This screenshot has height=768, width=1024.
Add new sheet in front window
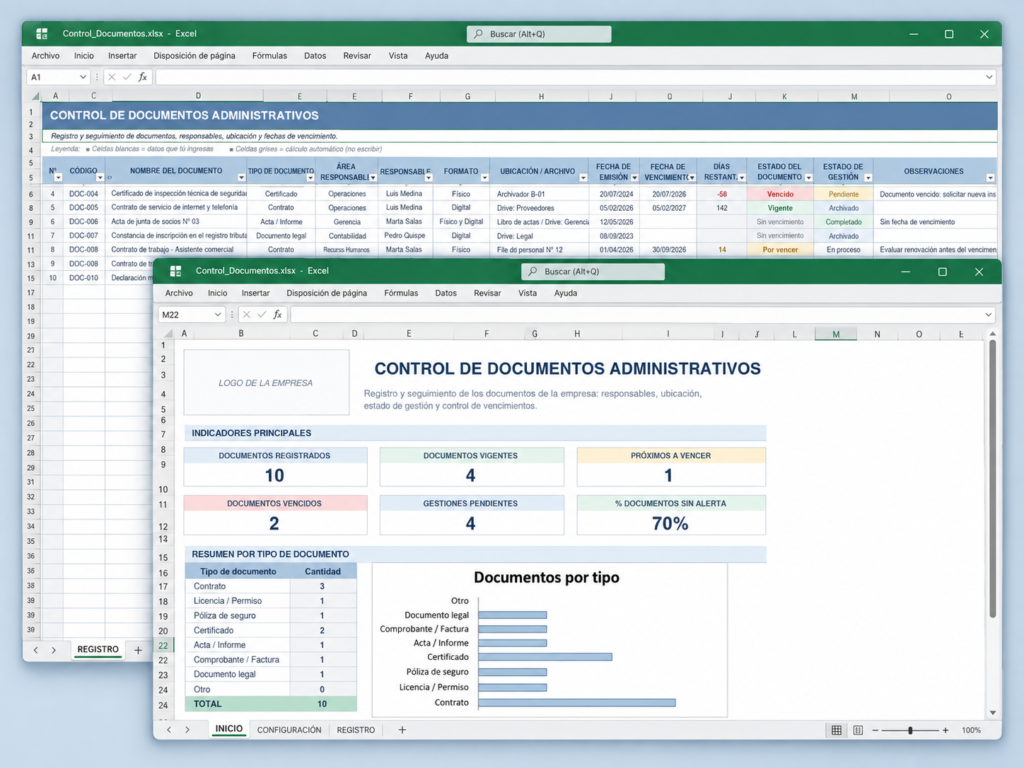[x=402, y=729]
